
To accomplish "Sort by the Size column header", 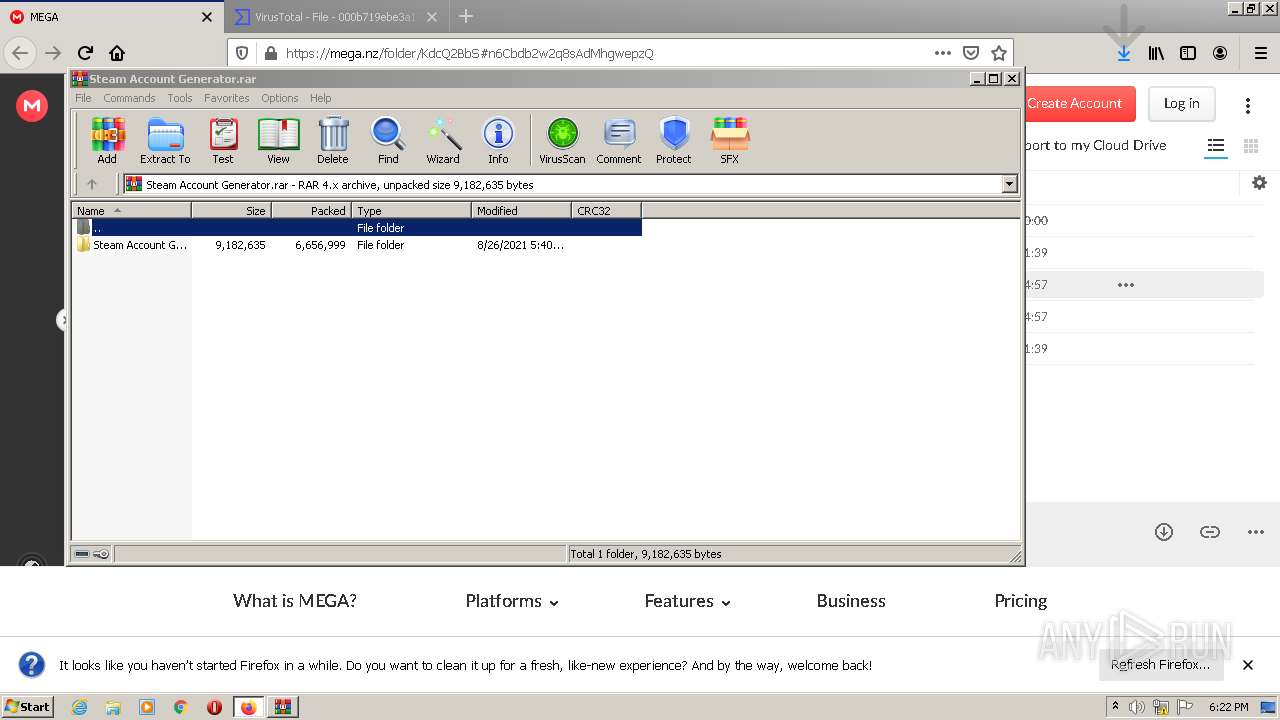I will [x=231, y=210].
